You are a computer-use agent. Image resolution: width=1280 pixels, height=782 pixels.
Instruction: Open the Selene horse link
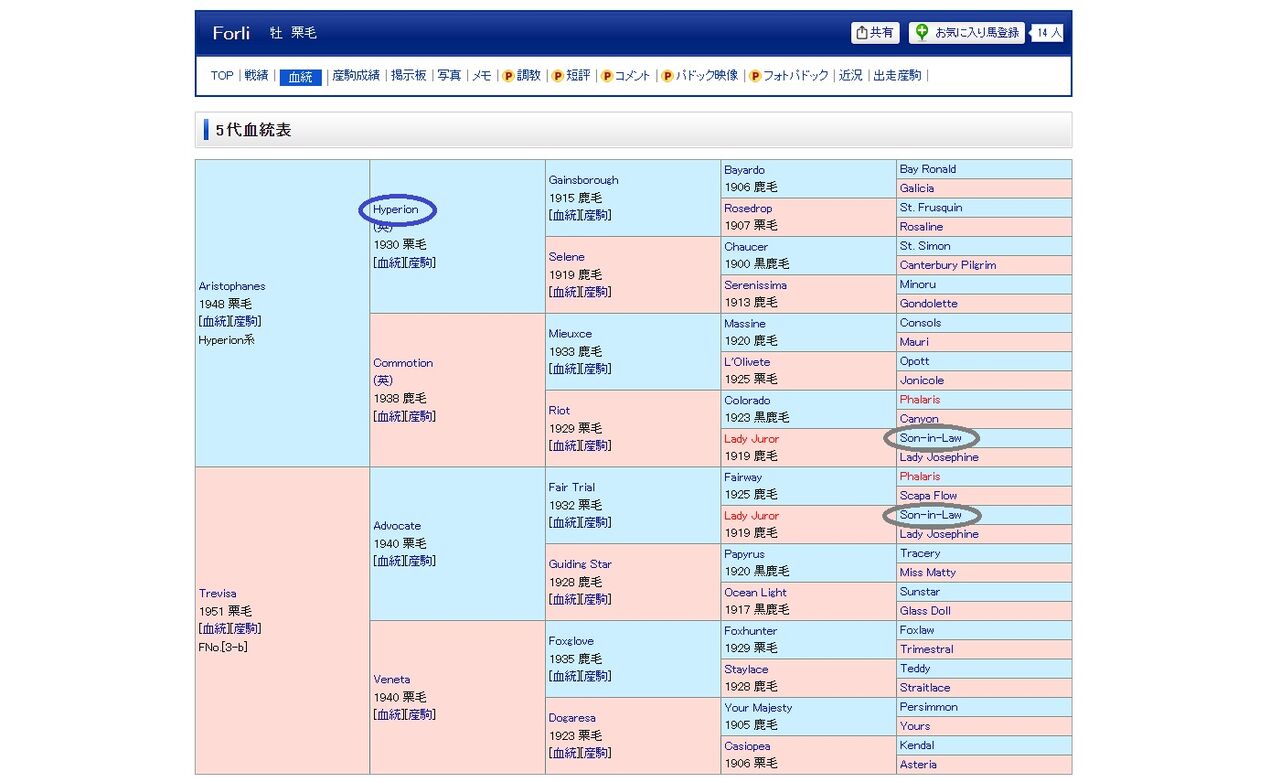[566, 257]
